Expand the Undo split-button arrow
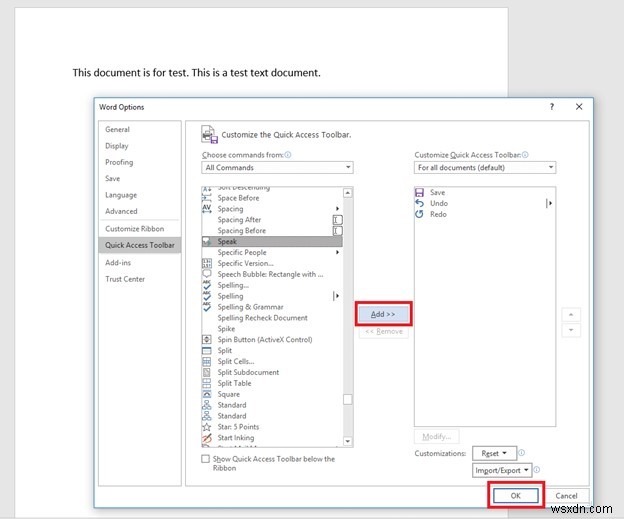 (549, 203)
